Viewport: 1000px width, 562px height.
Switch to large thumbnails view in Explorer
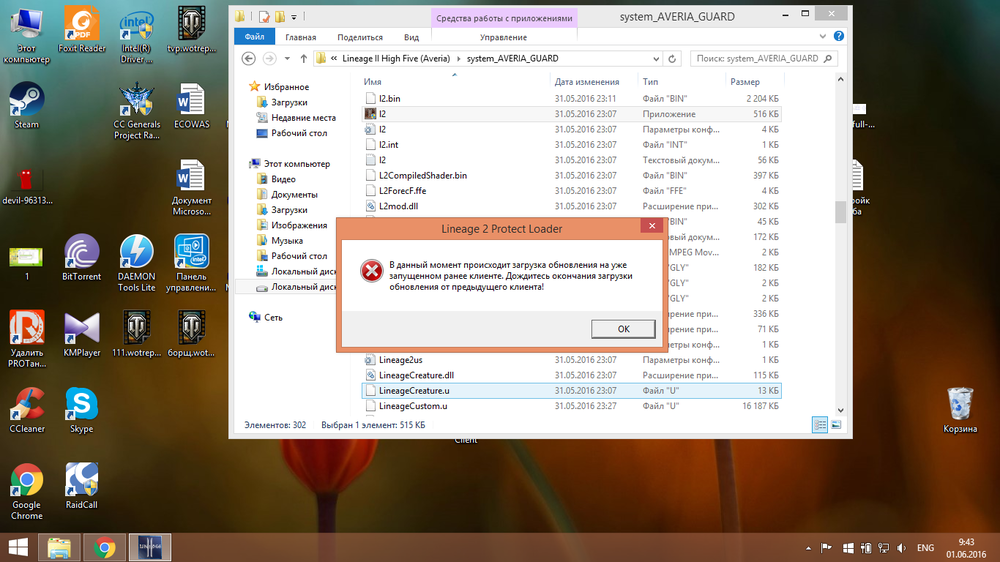click(x=835, y=425)
